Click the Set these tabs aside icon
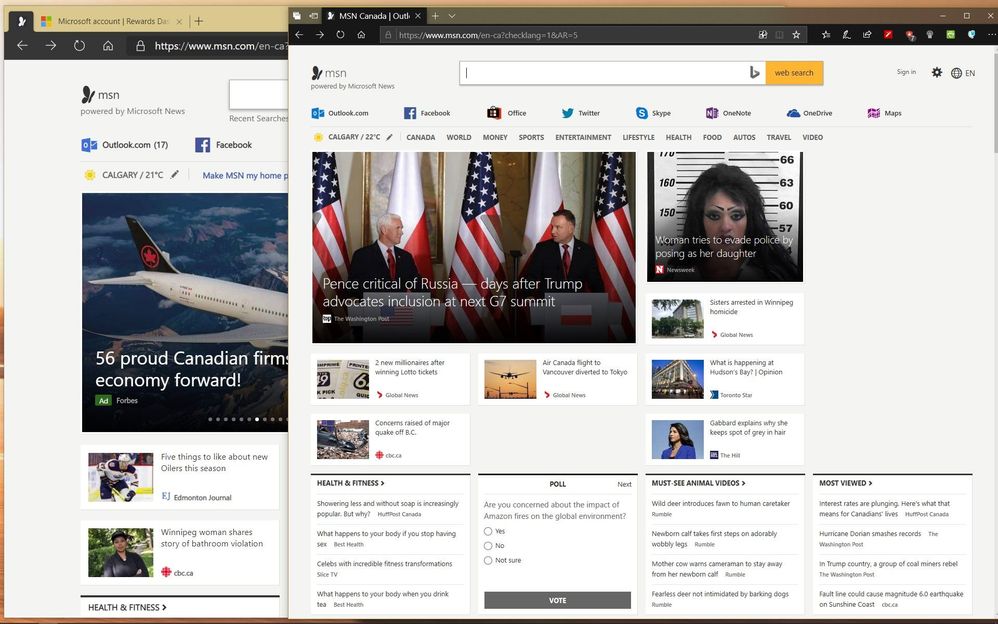The image size is (998, 624). pos(313,16)
